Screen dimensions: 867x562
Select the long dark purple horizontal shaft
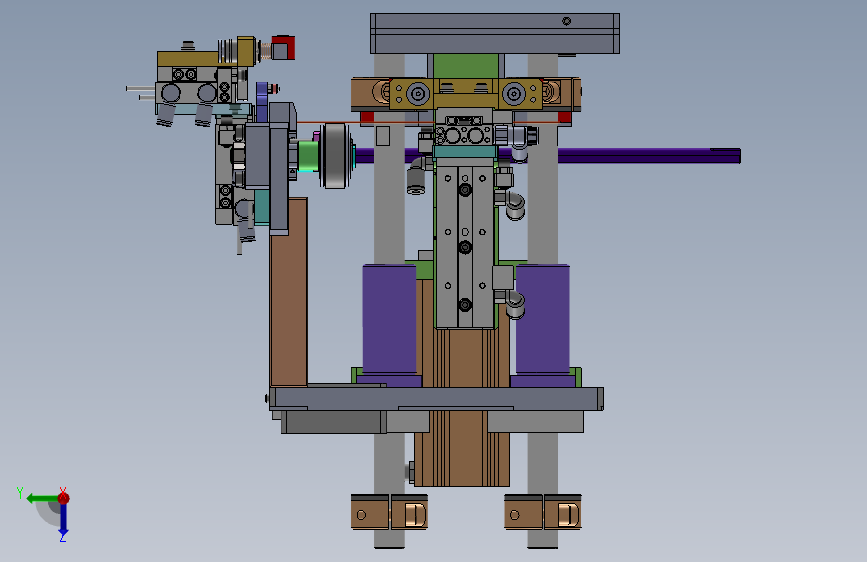[x=647, y=156]
